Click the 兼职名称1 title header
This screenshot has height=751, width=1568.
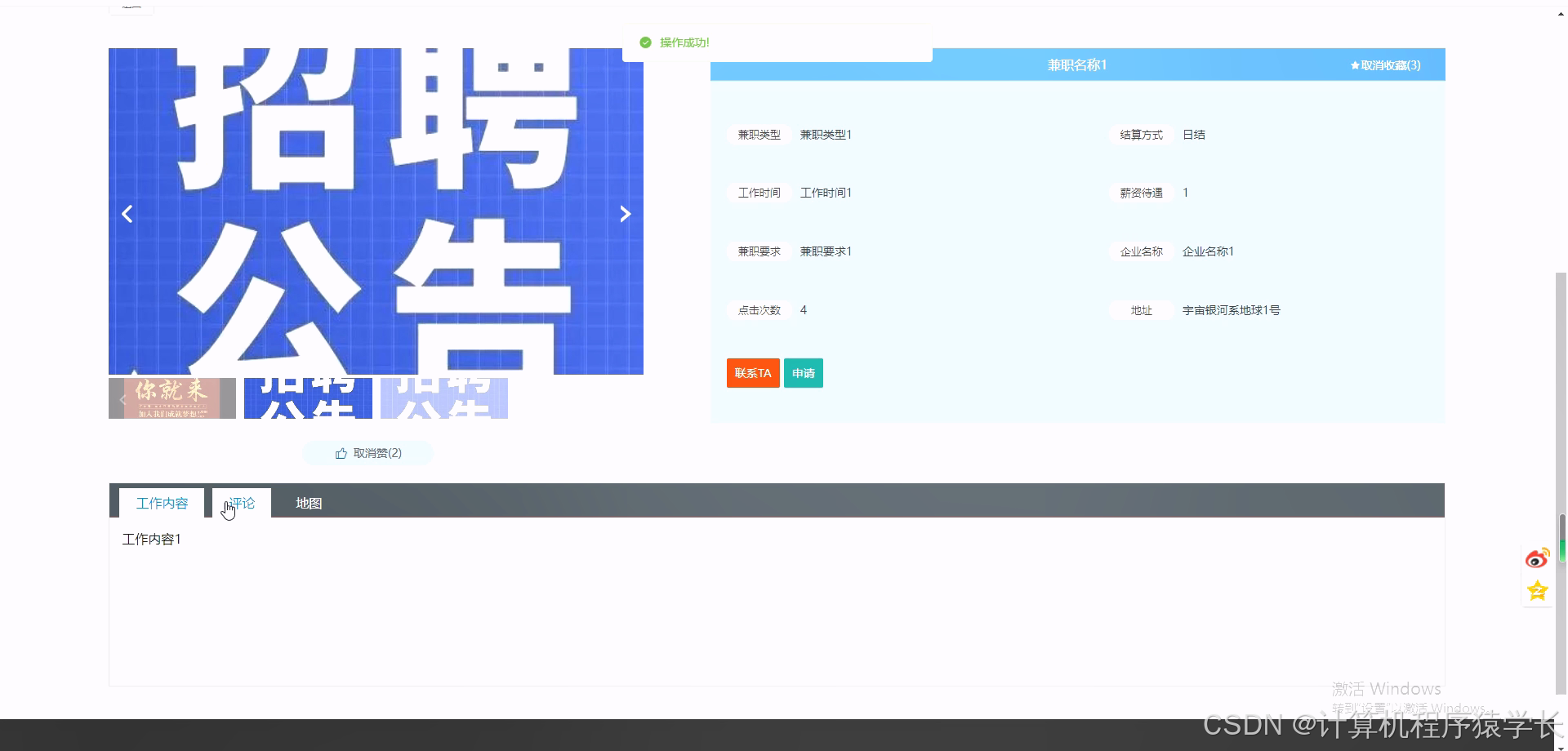[1076, 64]
